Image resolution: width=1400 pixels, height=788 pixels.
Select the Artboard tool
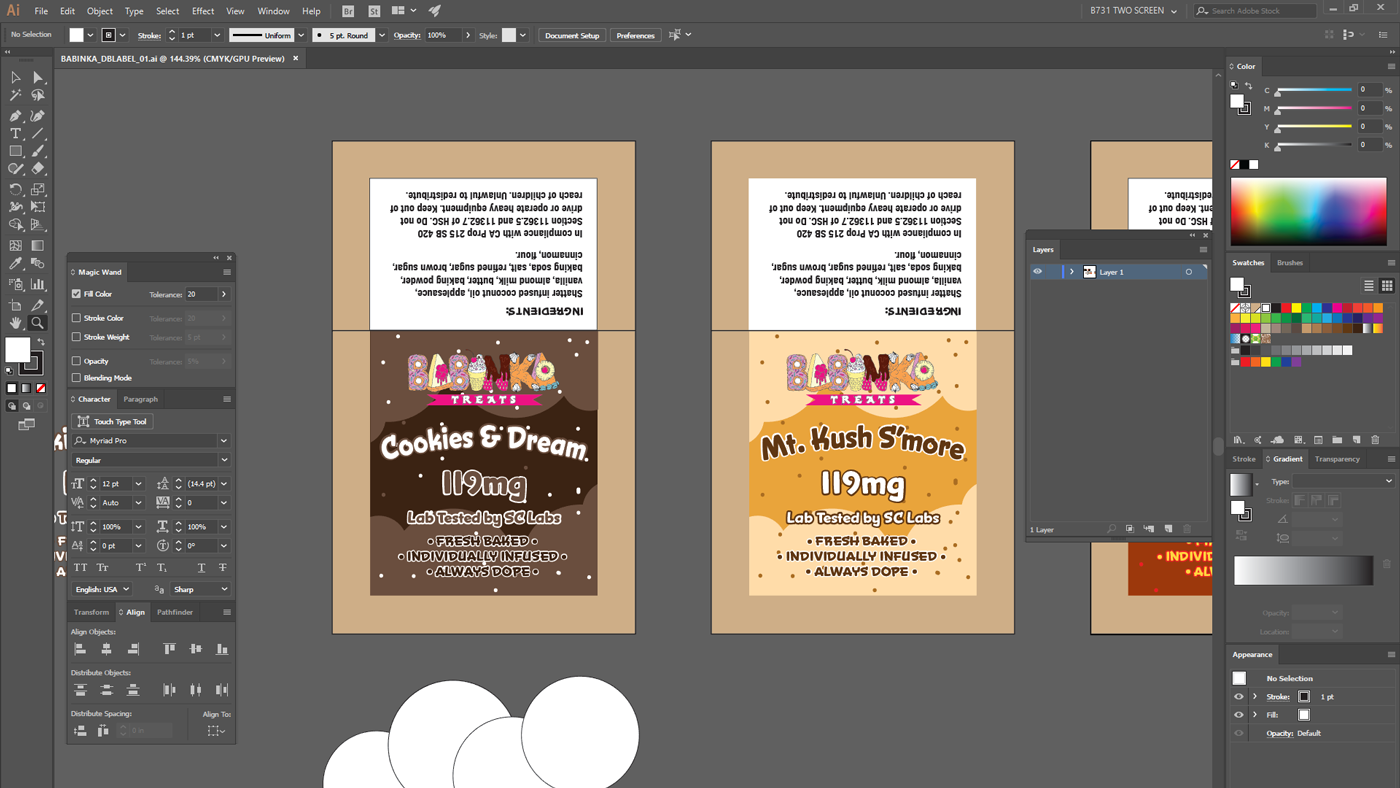click(x=16, y=304)
